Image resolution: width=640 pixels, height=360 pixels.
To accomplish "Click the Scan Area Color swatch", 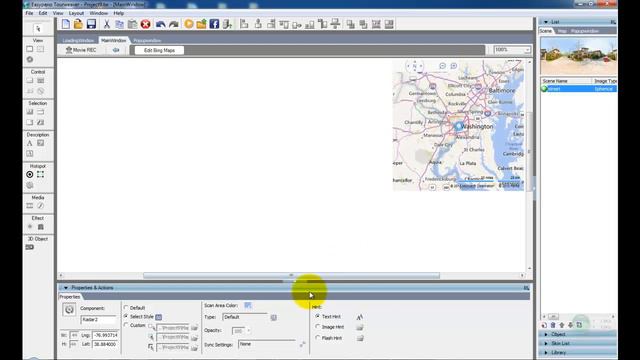I will (x=248, y=305).
